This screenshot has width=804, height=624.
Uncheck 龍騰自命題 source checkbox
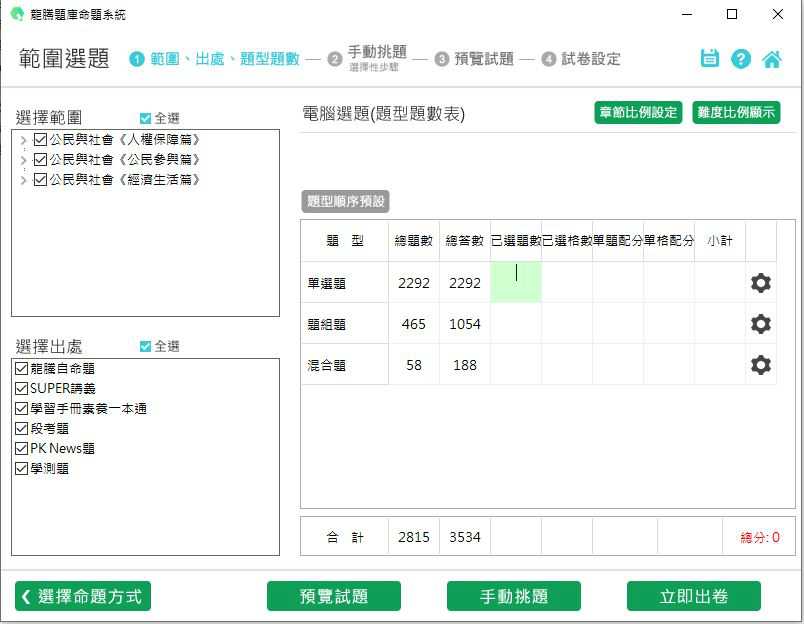coord(22,368)
